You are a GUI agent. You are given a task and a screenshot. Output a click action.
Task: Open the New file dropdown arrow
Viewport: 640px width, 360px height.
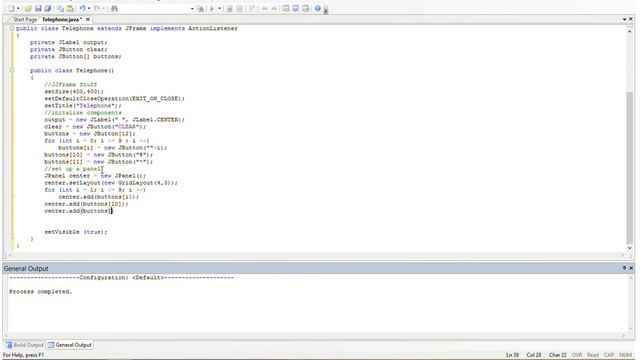click(x=18, y=9)
